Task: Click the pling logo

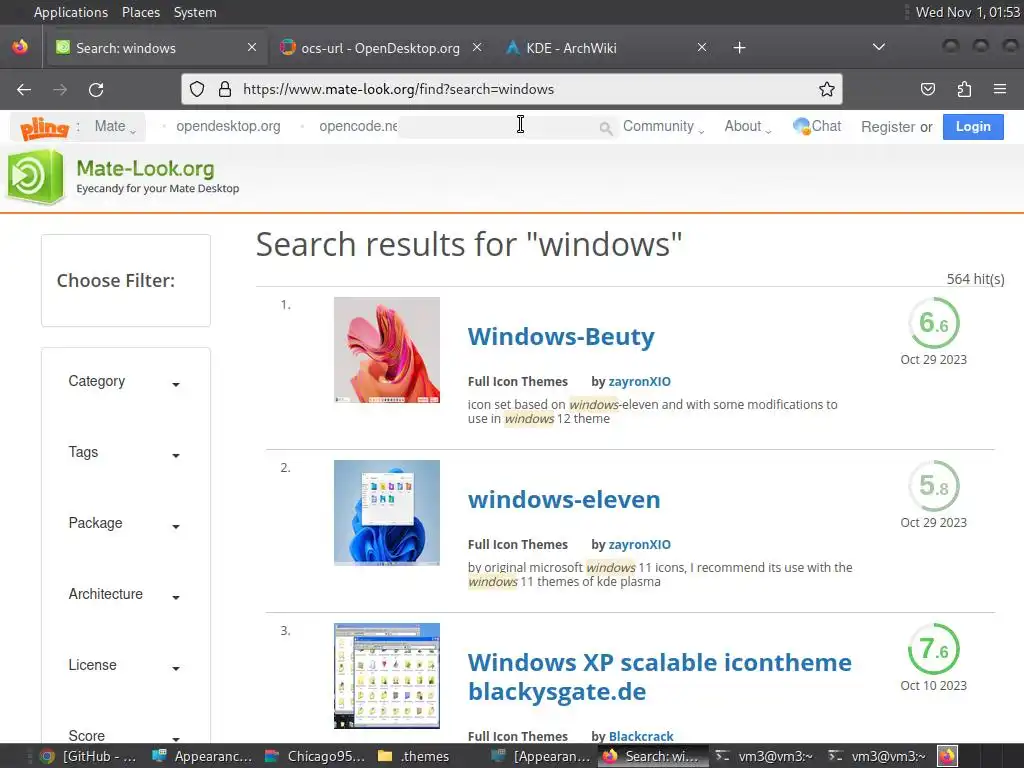Action: click(44, 128)
